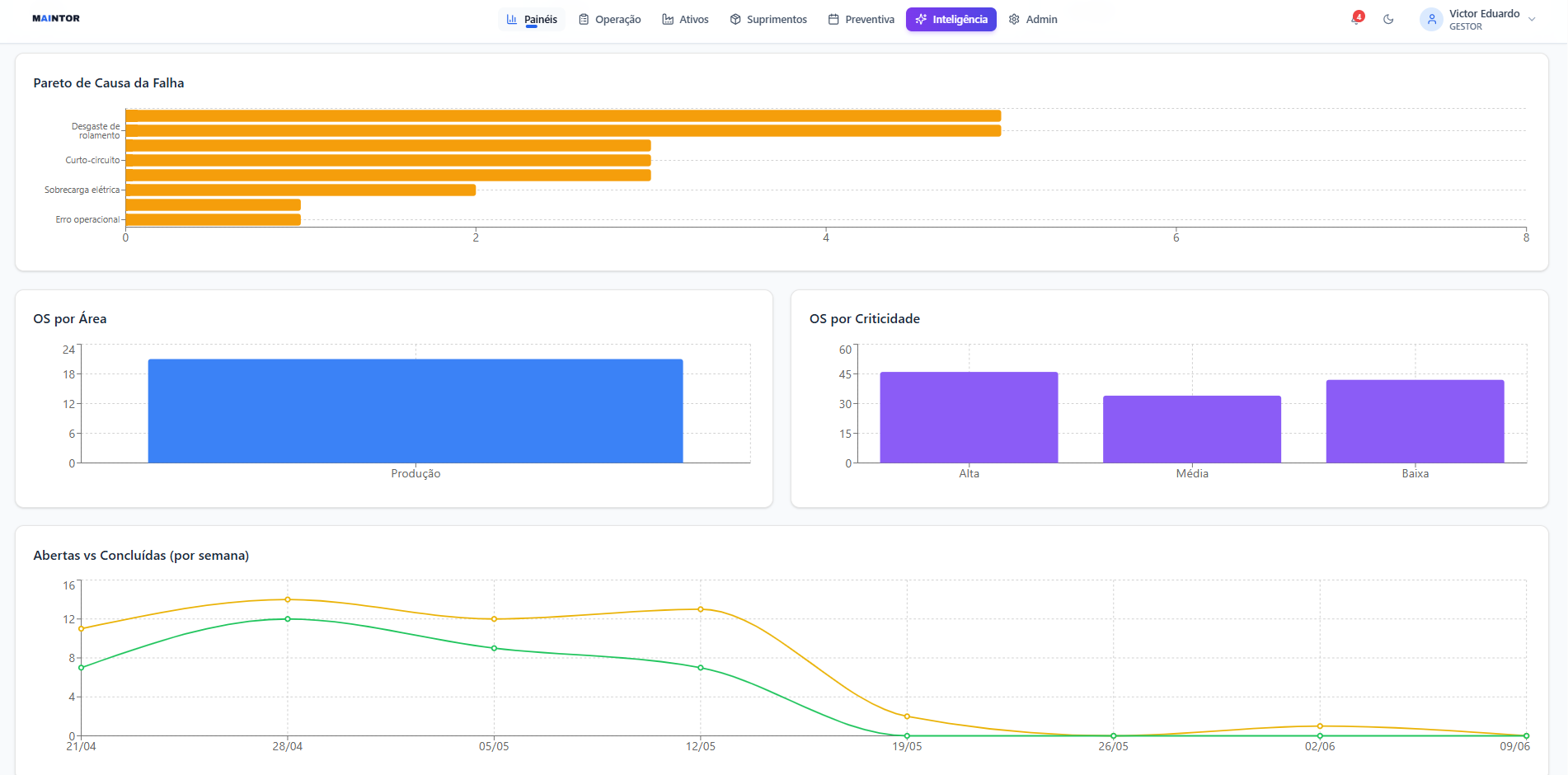The height and width of the screenshot is (775, 1568).
Task: Click the OS por Criticidade title
Action: pos(865,318)
